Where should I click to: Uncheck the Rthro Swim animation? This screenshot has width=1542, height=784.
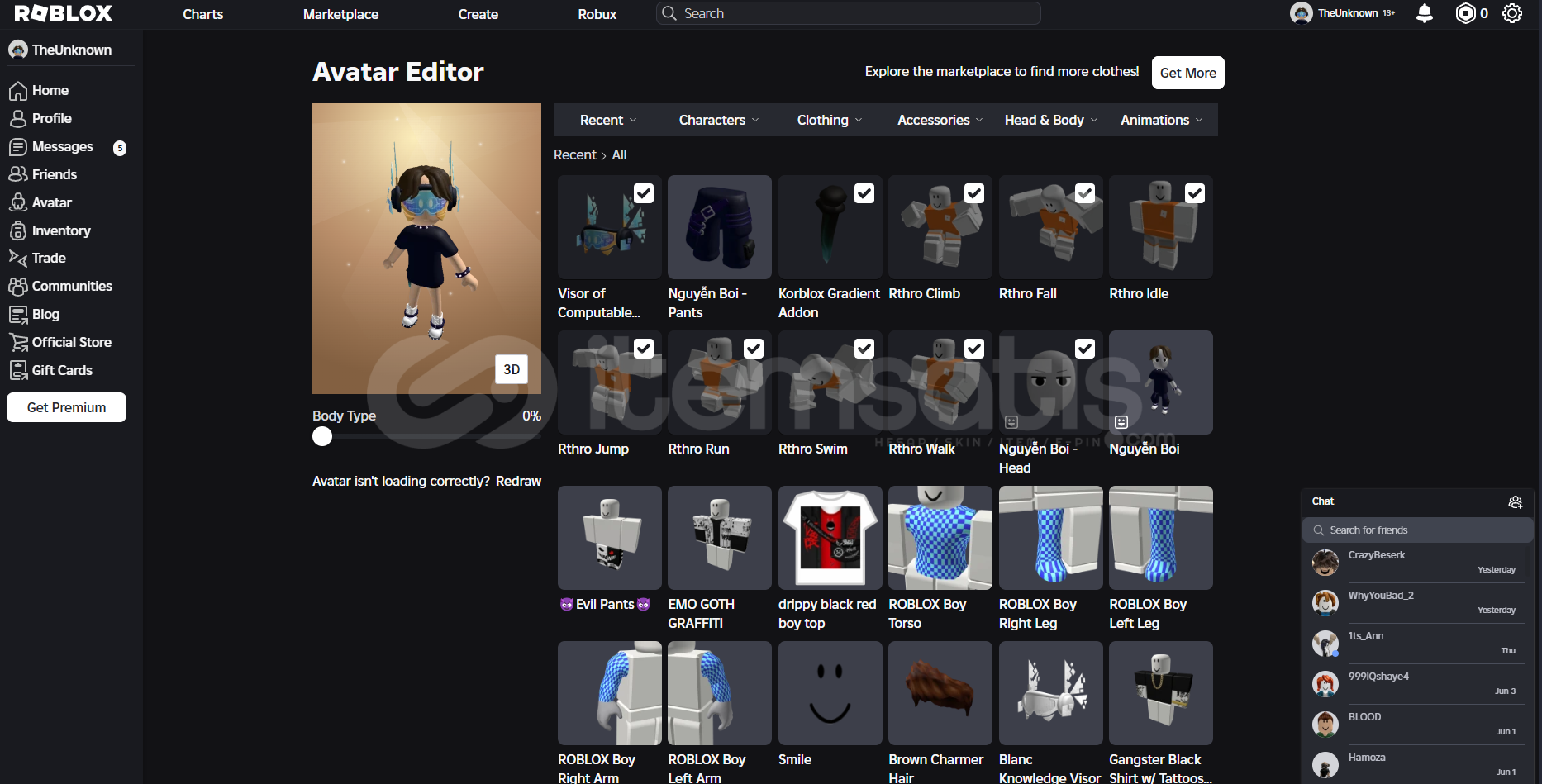pyautogui.click(x=864, y=349)
